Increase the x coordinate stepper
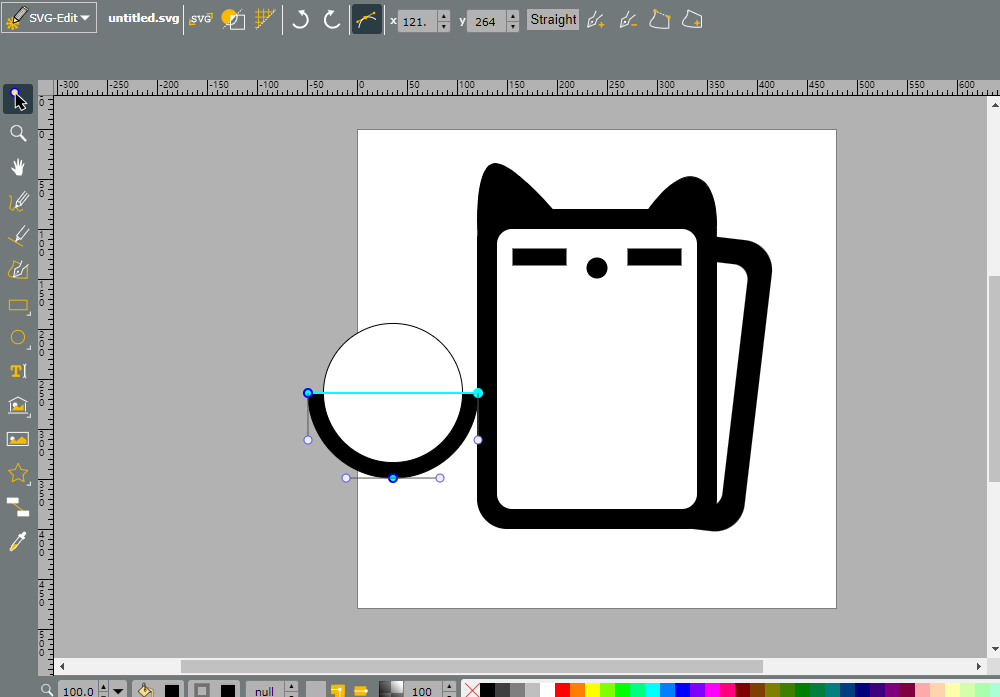 444,15
